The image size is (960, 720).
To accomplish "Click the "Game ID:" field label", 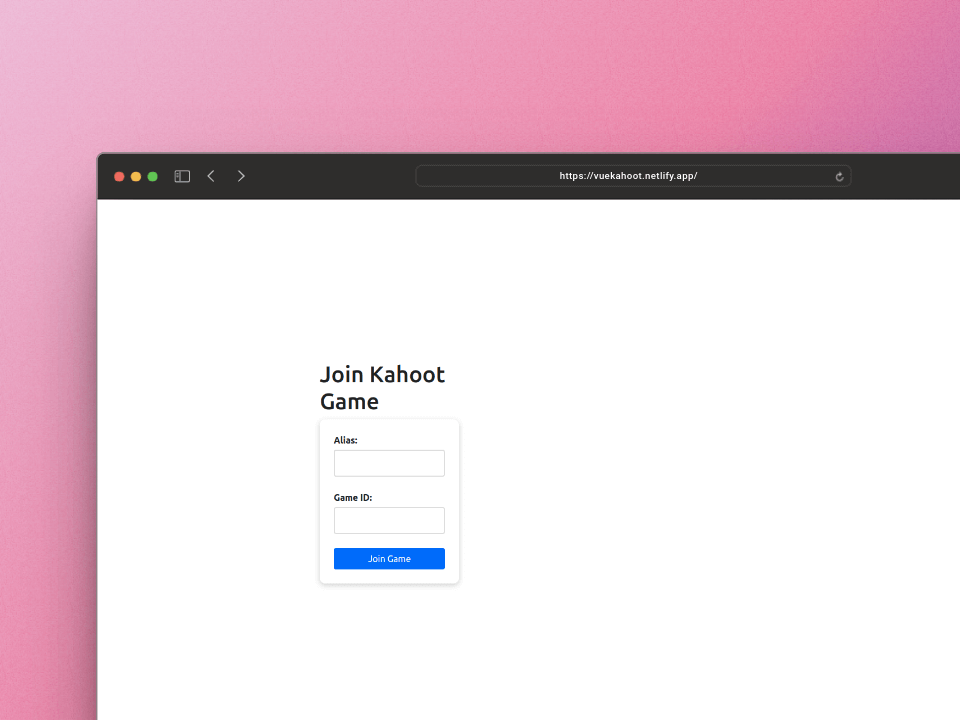I will (353, 497).
